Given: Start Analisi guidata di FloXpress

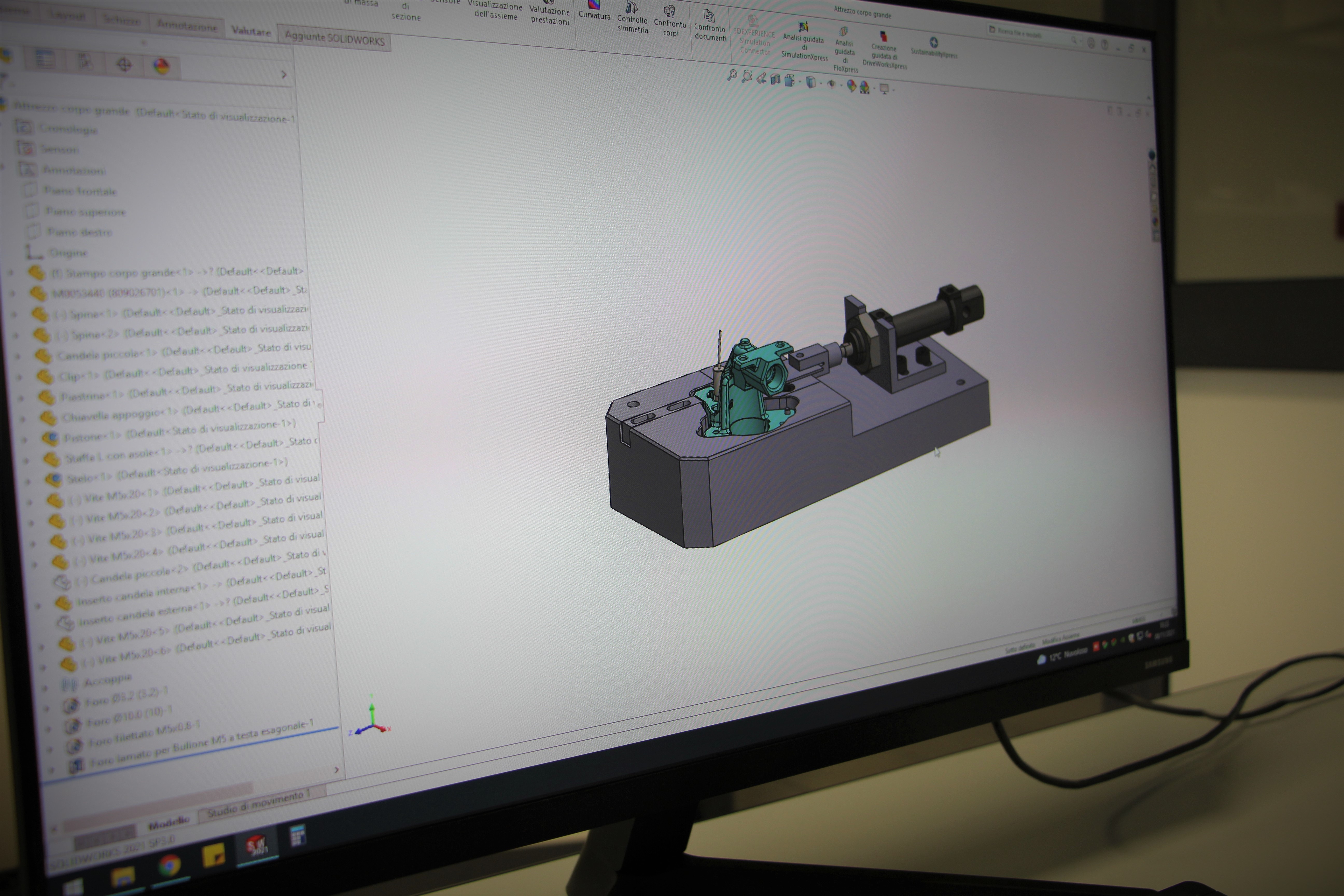Looking at the screenshot, I should point(845,50).
